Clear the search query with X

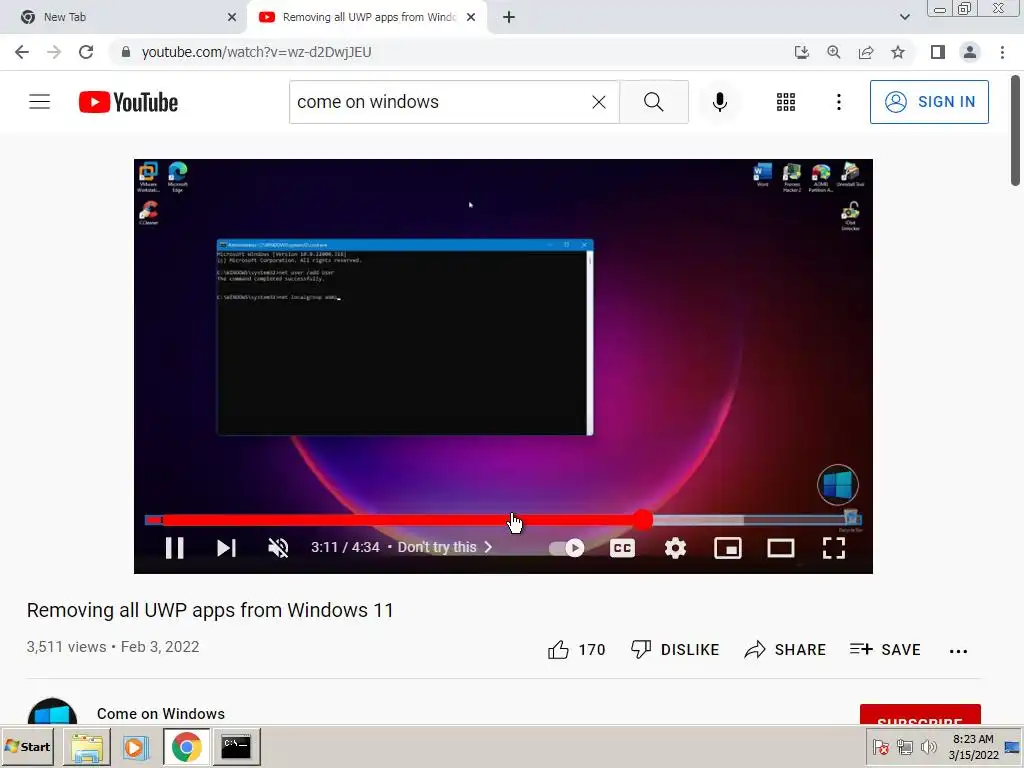coord(599,102)
